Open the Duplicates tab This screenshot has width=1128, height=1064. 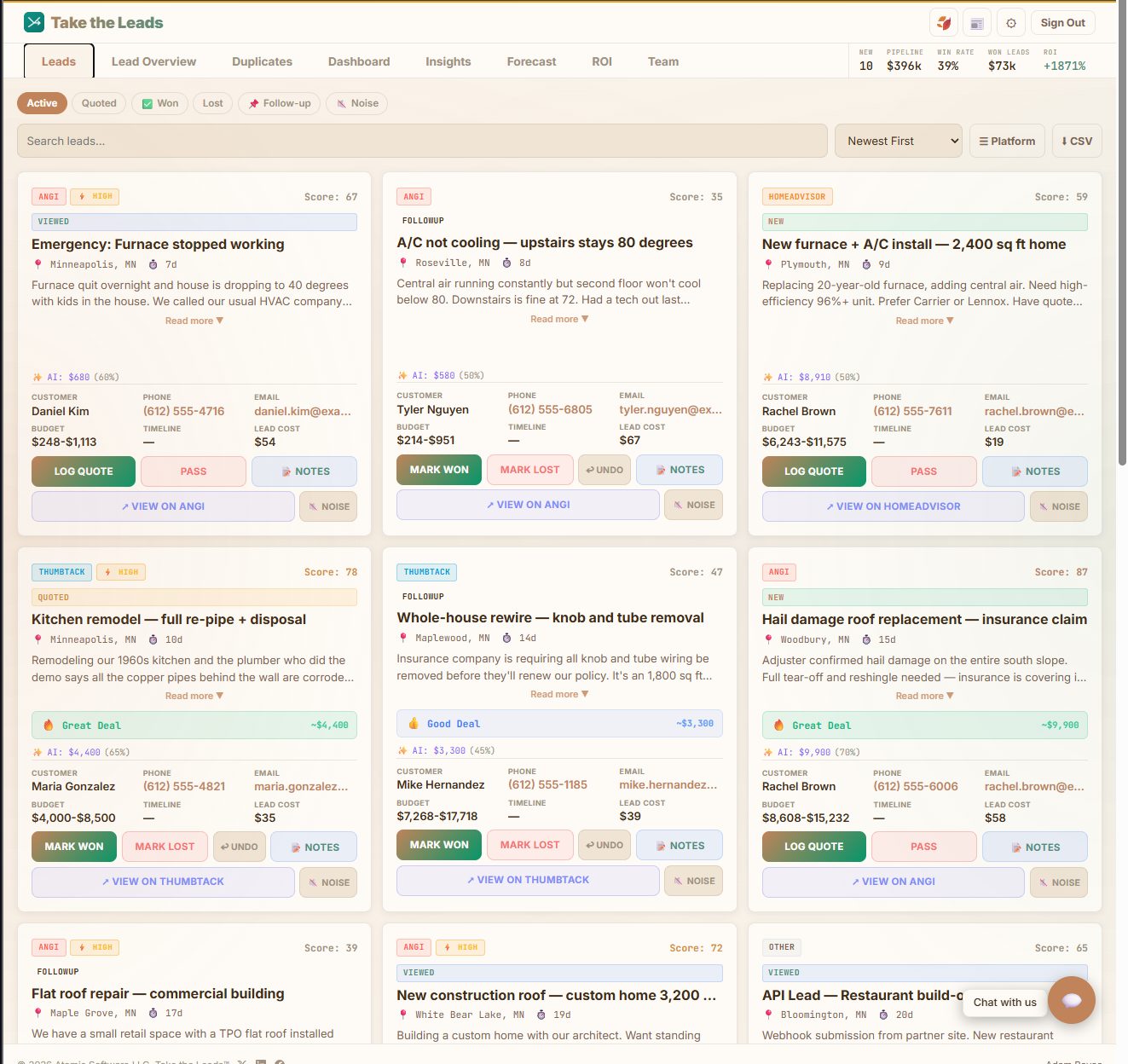262,61
